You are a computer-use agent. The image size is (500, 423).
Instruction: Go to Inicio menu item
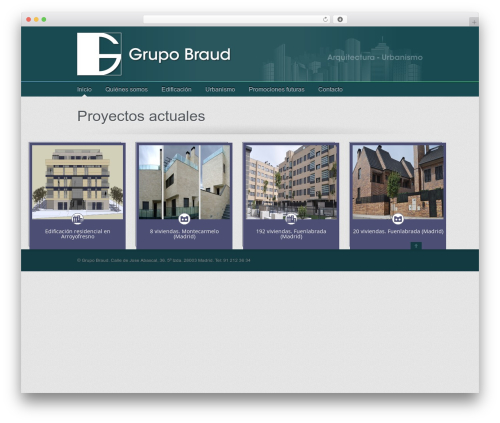pos(84,89)
